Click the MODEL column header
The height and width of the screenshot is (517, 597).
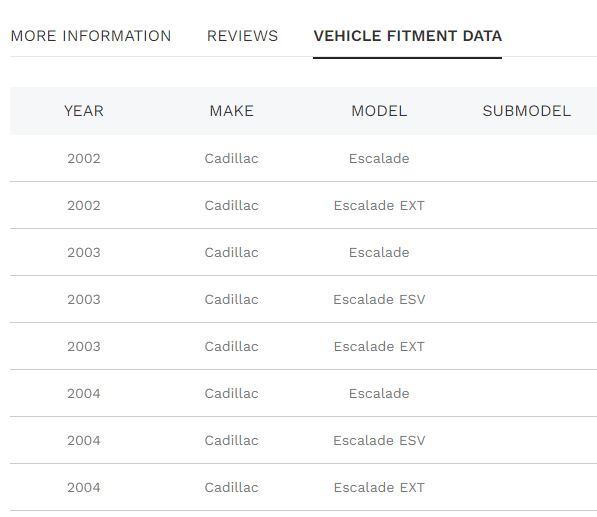[379, 111]
